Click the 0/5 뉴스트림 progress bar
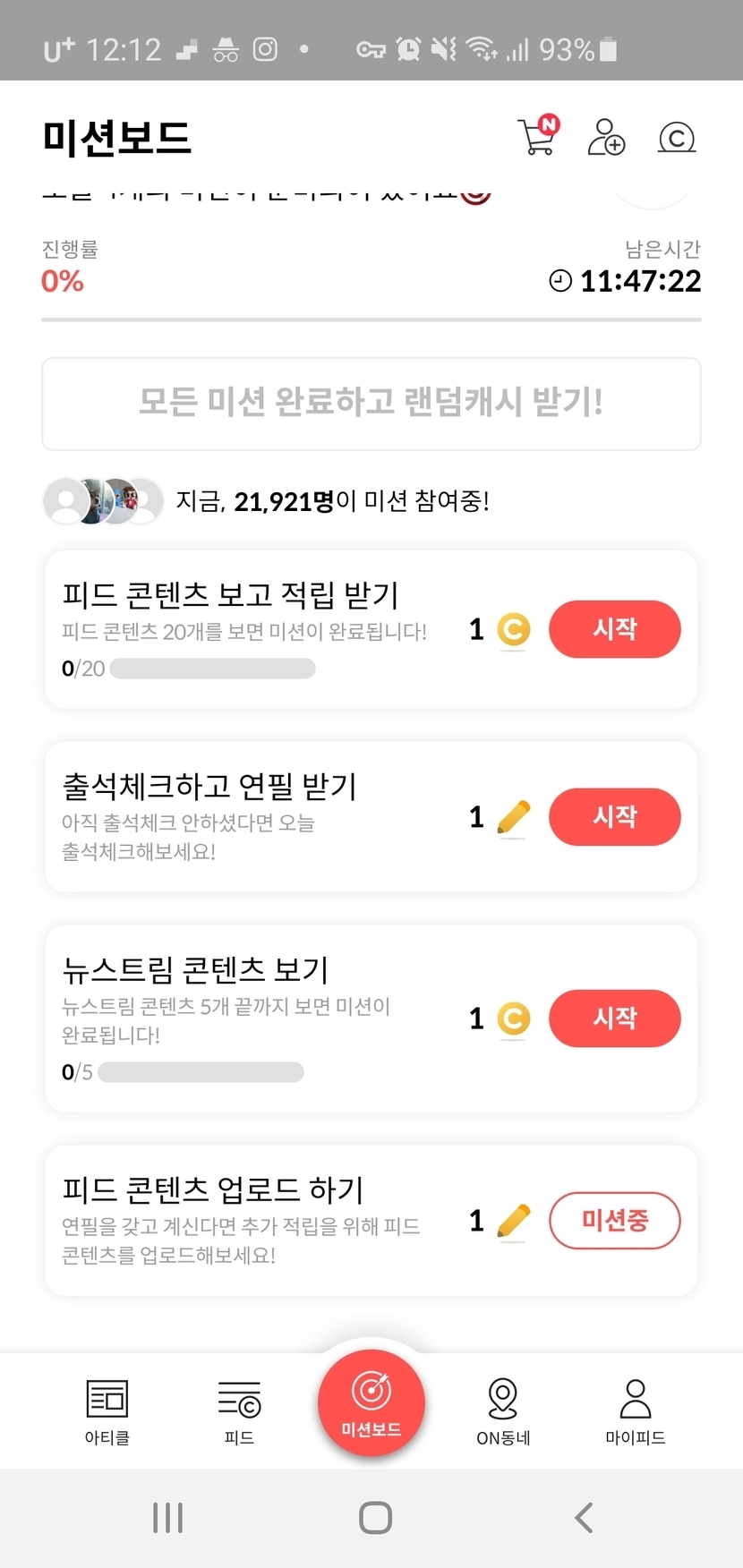This screenshot has width=743, height=1568. tap(201, 1072)
